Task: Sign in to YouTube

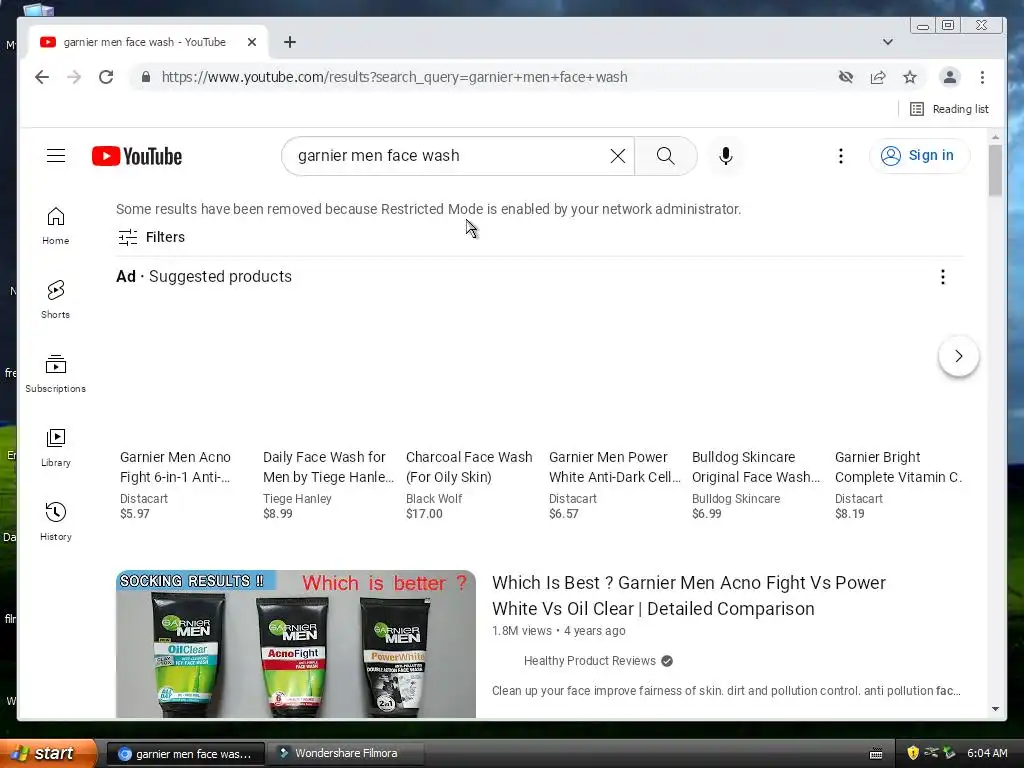Action: [920, 155]
